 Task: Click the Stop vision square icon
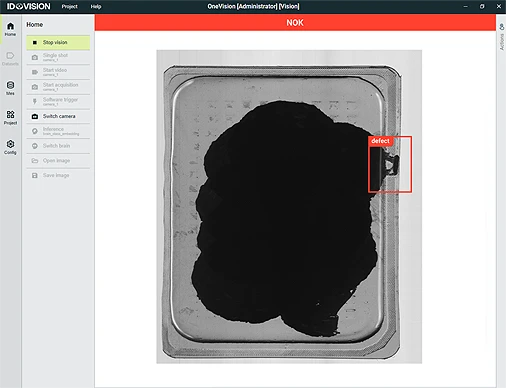pyautogui.click(x=35, y=43)
